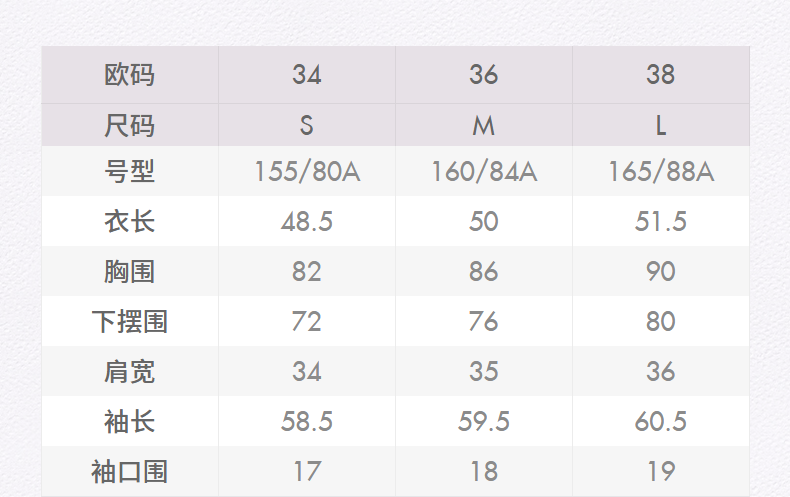Click the 欧码 row header cell
The height and width of the screenshot is (497, 790).
click(x=130, y=75)
